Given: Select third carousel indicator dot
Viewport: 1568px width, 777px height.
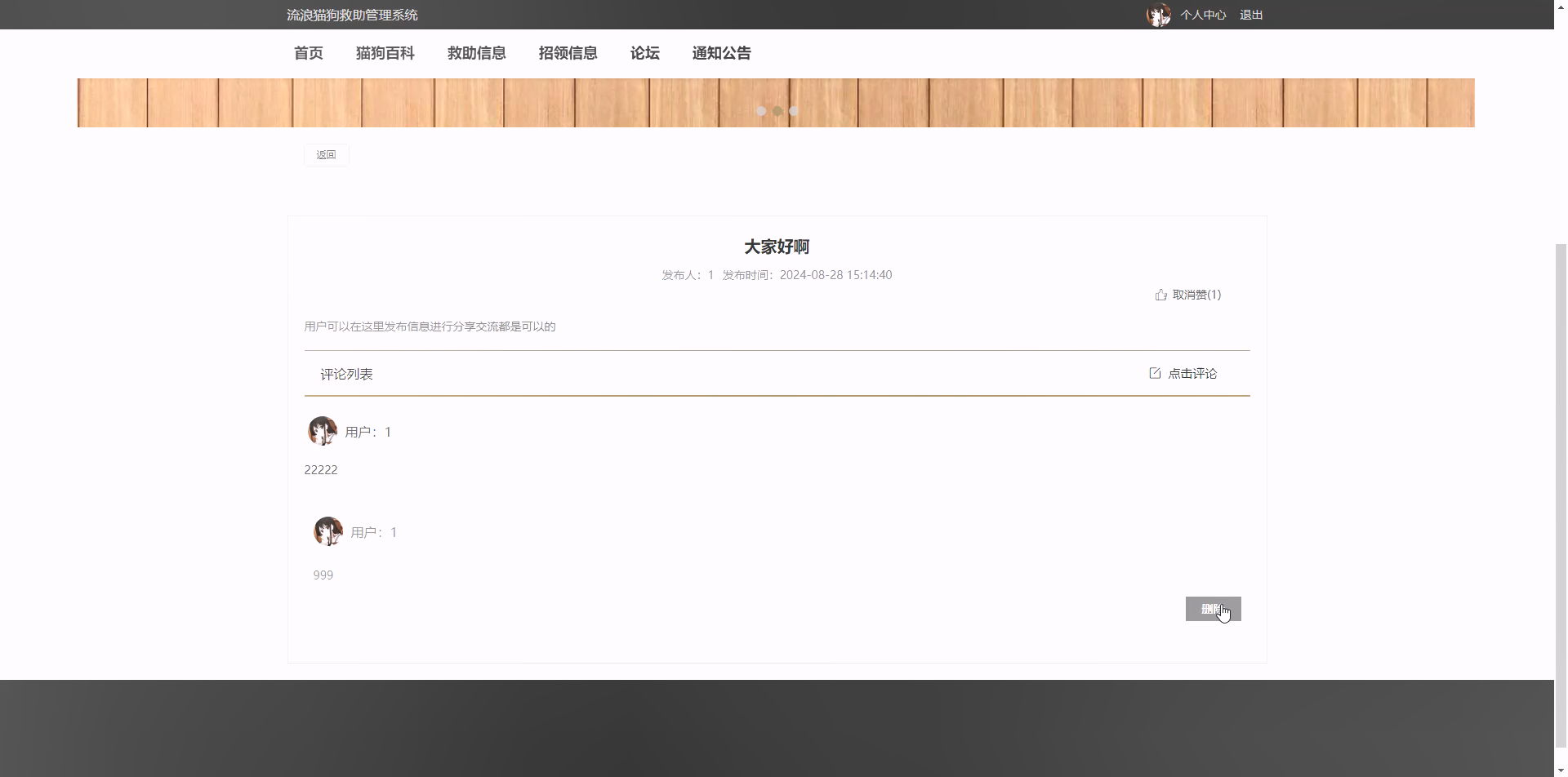Looking at the screenshot, I should pyautogui.click(x=793, y=111).
